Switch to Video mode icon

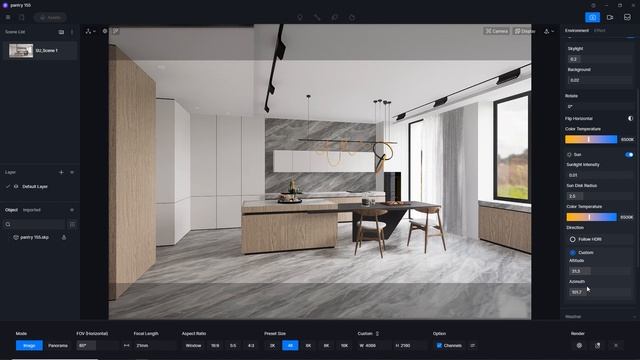(610, 18)
